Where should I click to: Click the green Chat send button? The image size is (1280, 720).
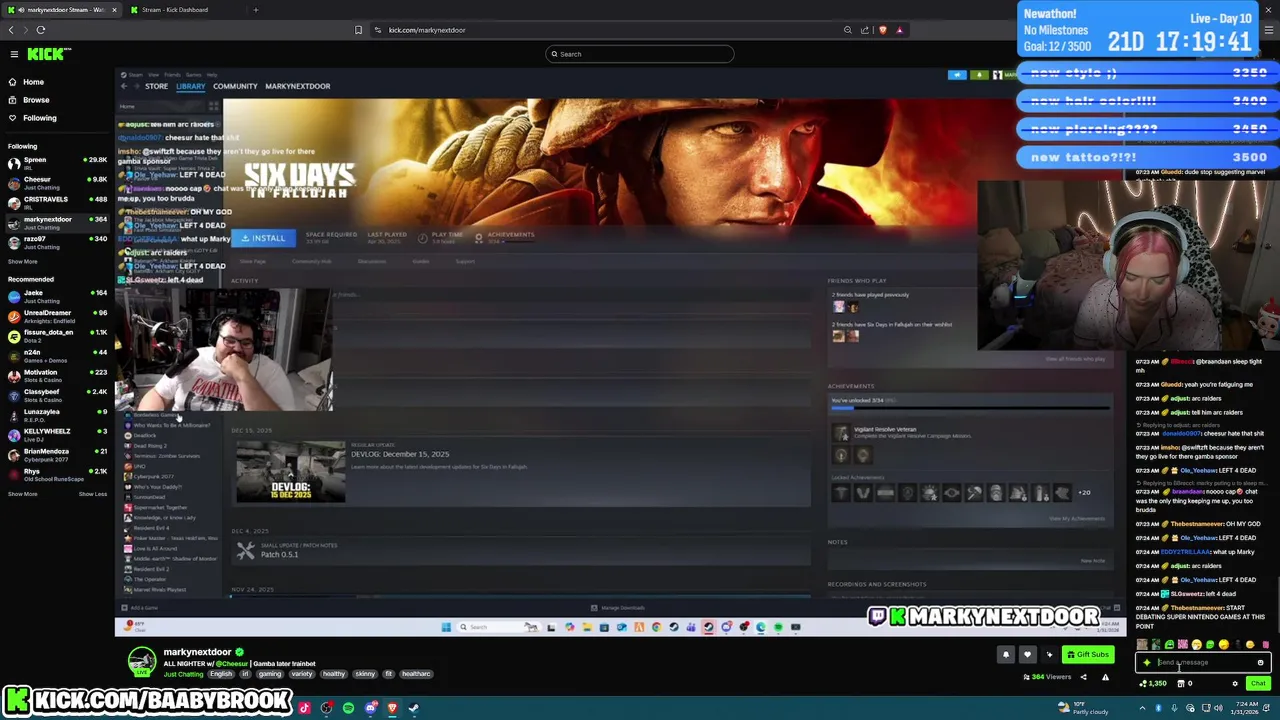tap(1258, 684)
